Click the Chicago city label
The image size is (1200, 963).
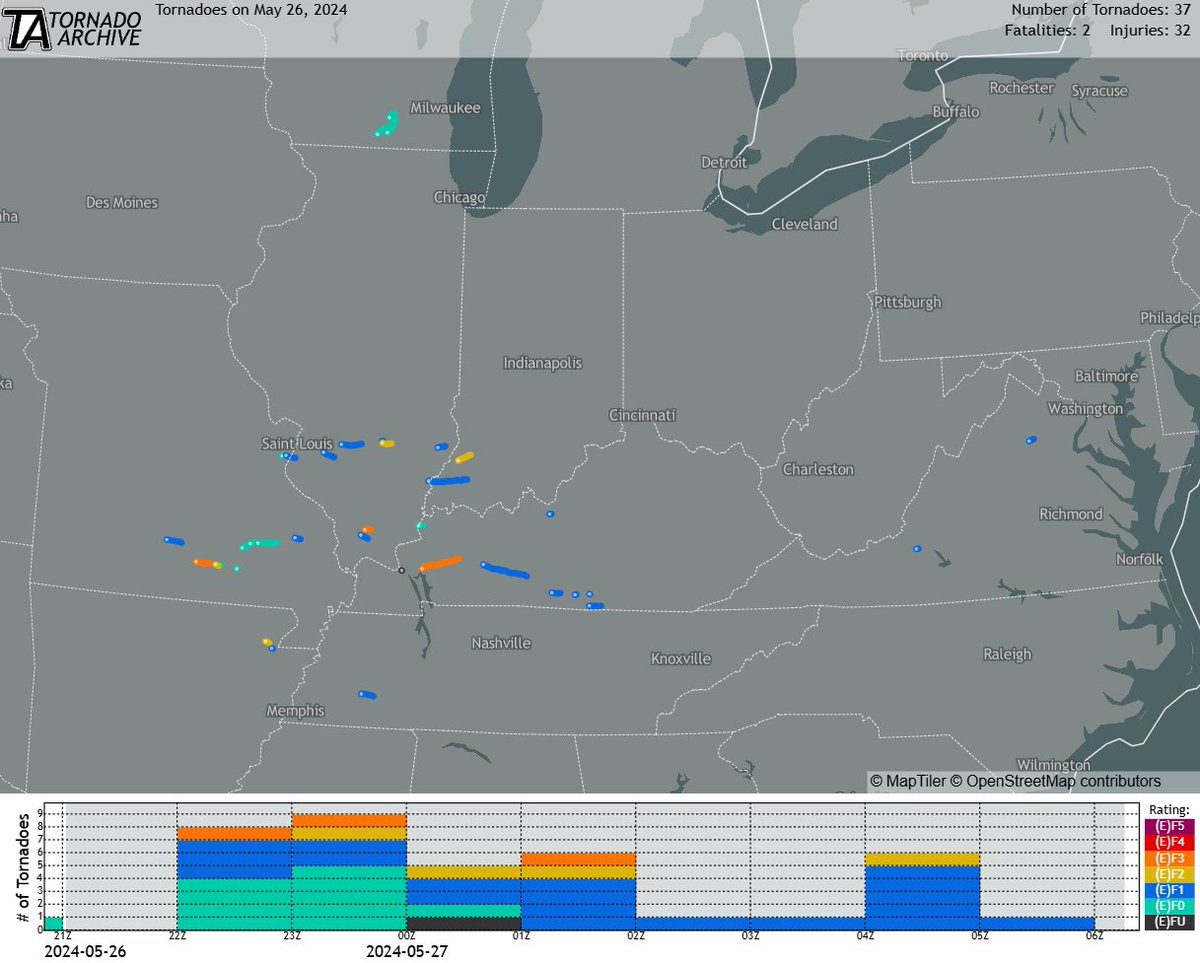point(460,197)
